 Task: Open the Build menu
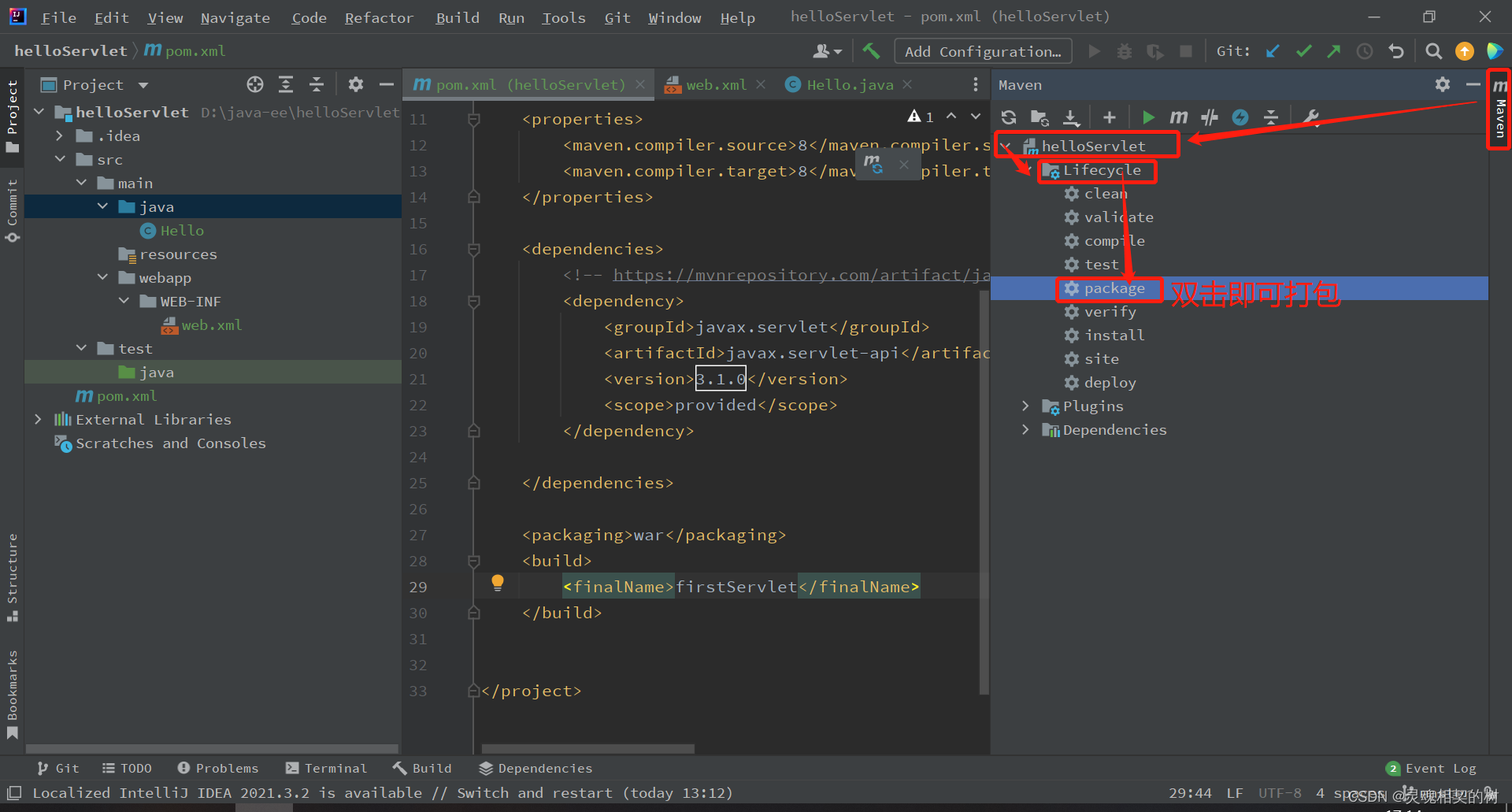[x=458, y=17]
